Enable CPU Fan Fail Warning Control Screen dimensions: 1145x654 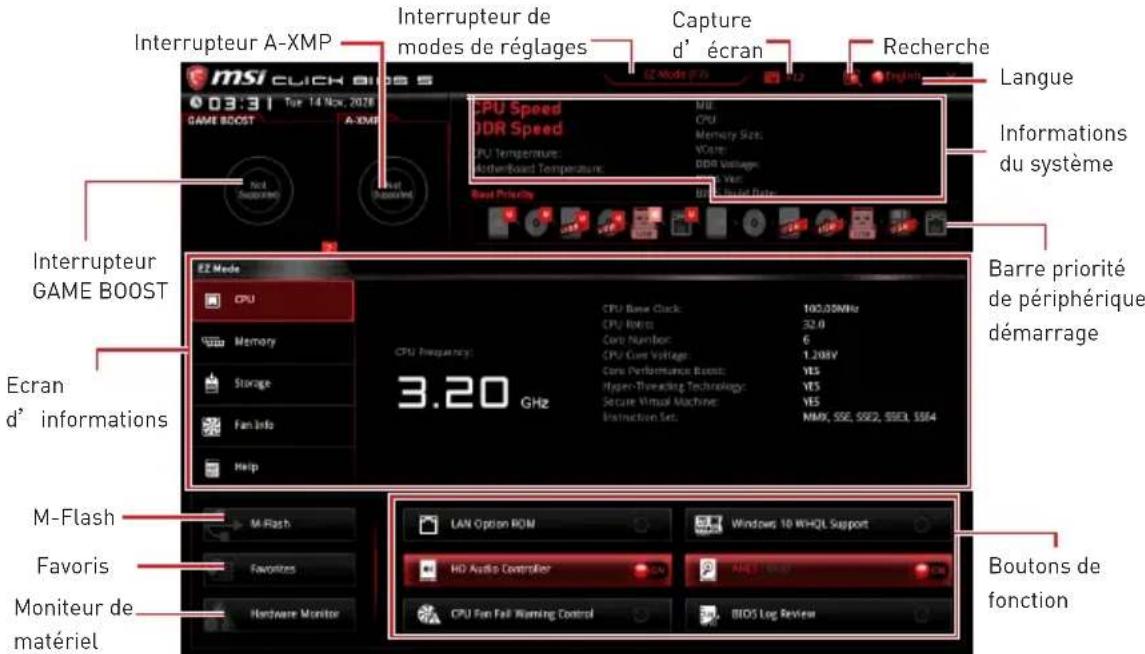(x=536, y=615)
